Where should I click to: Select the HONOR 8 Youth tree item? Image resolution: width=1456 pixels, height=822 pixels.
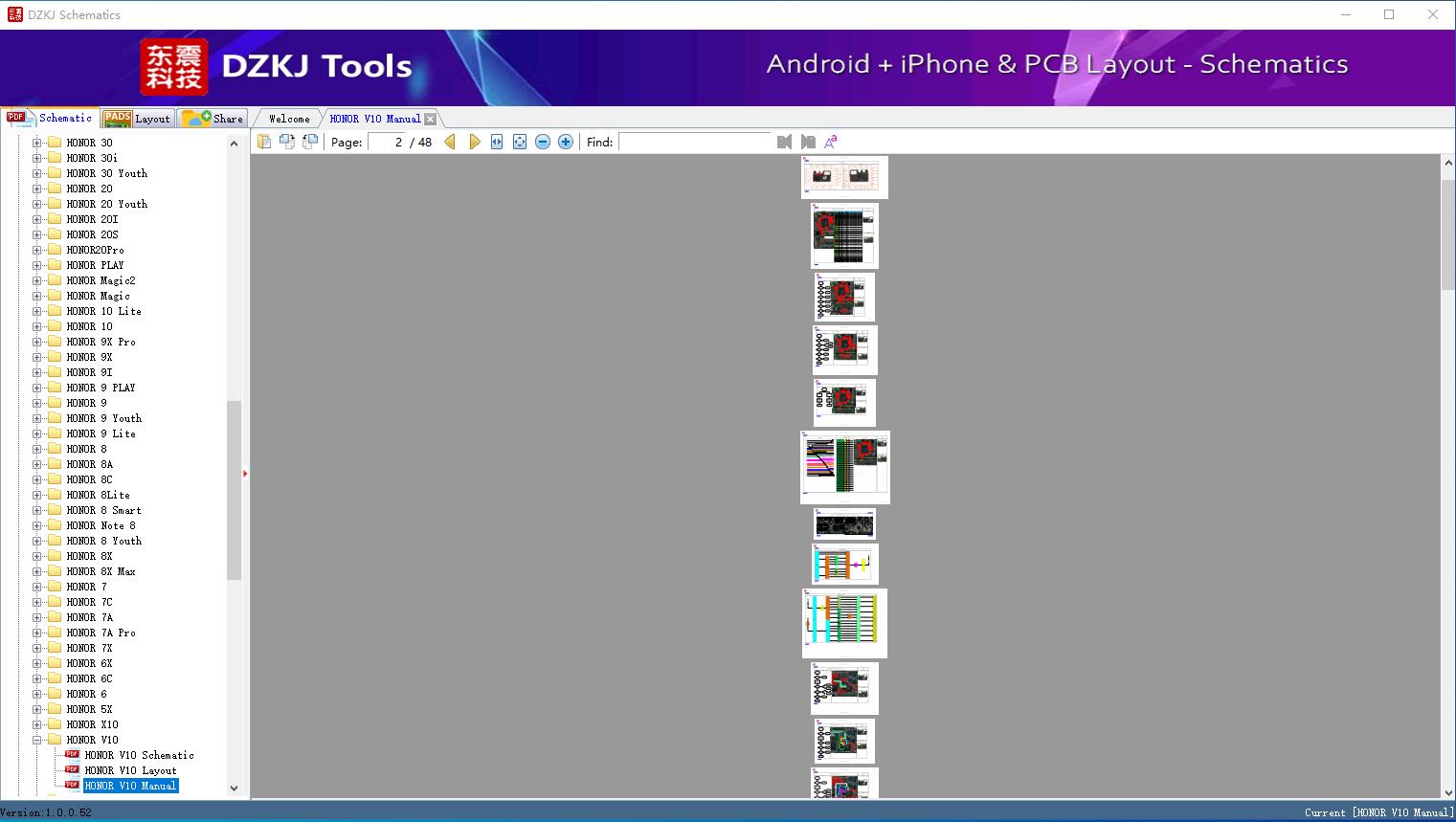click(103, 541)
